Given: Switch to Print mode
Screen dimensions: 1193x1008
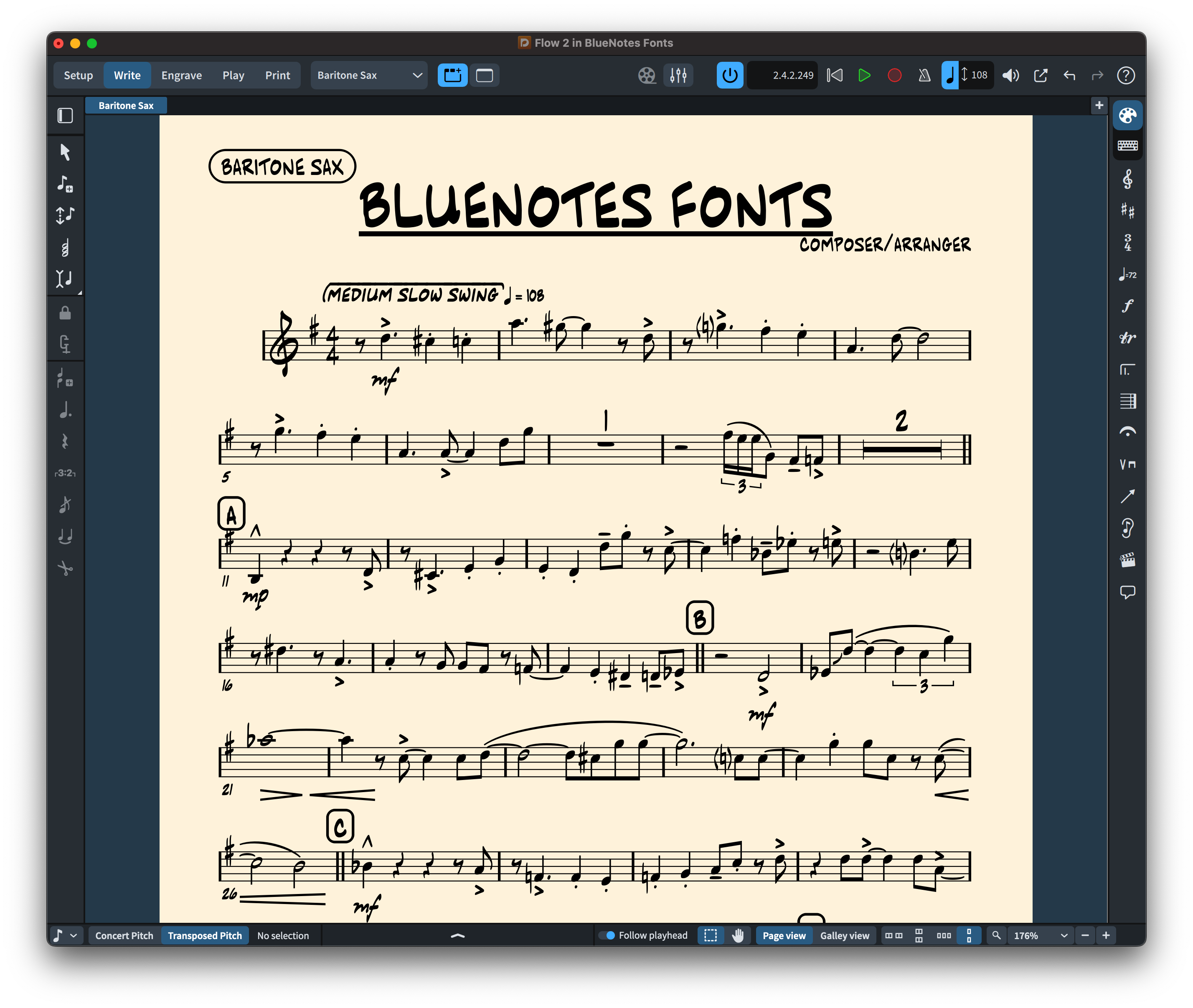Looking at the screenshot, I should 277,76.
